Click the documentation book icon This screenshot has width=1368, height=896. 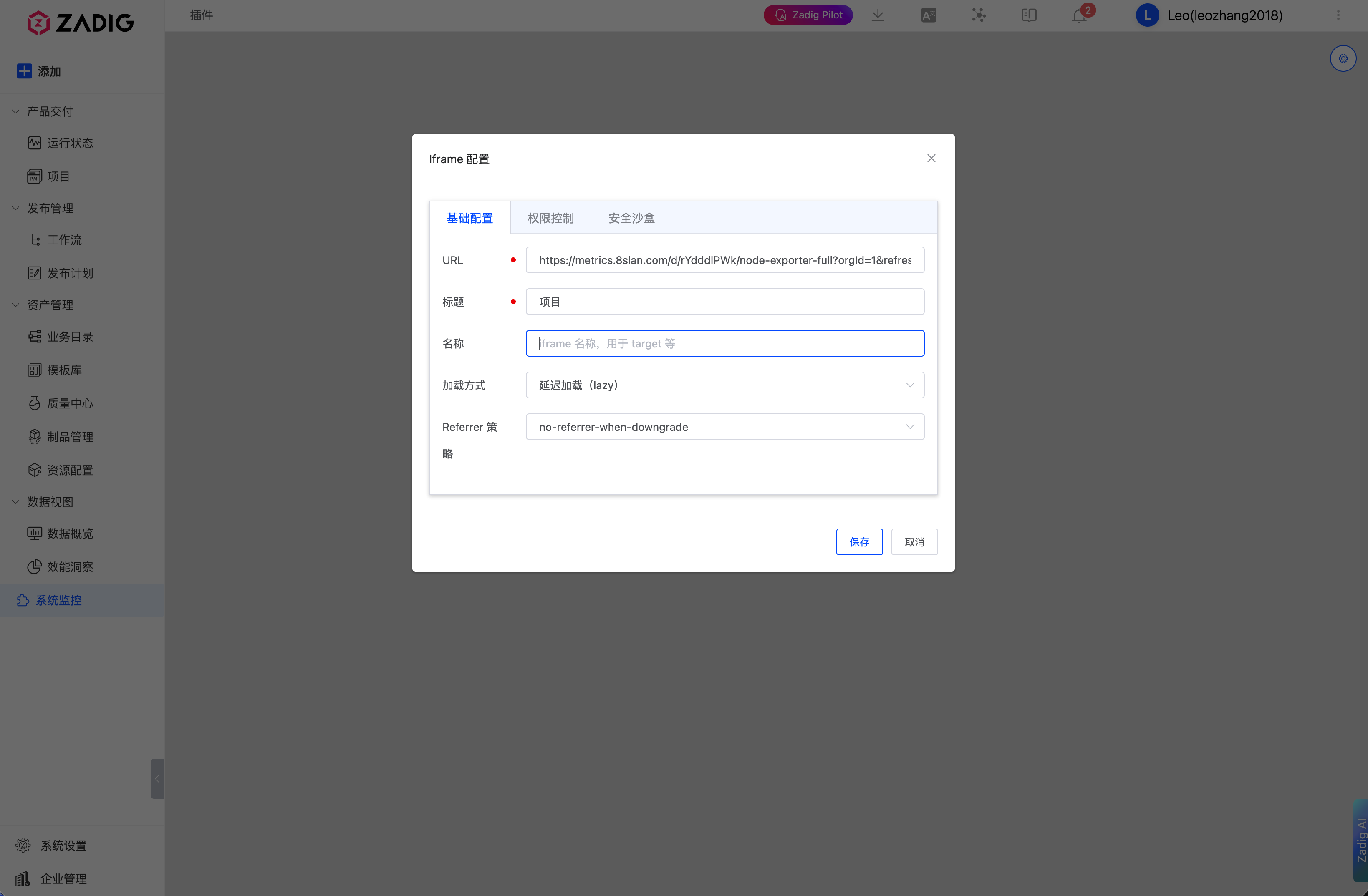(1029, 15)
